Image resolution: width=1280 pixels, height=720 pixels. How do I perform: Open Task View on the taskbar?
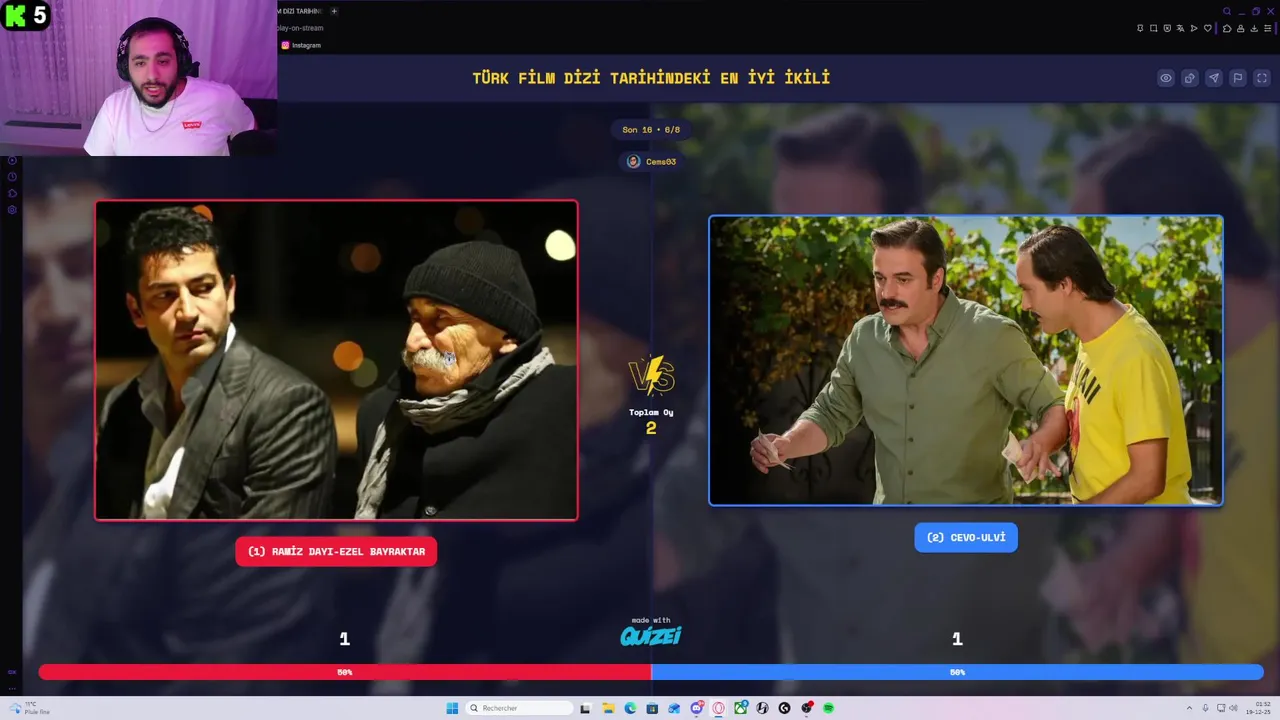pos(585,708)
